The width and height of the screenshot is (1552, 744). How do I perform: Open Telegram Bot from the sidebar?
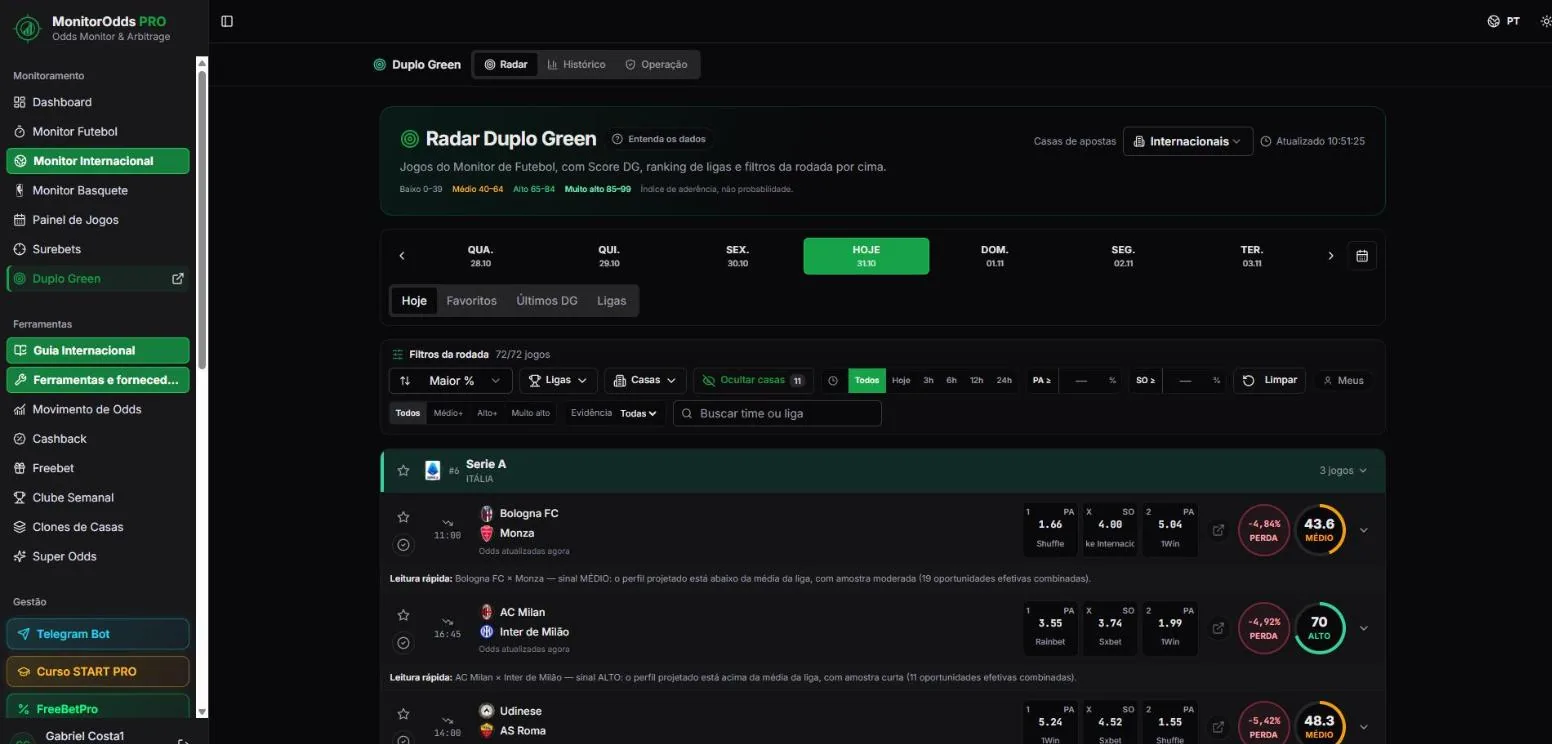point(98,634)
